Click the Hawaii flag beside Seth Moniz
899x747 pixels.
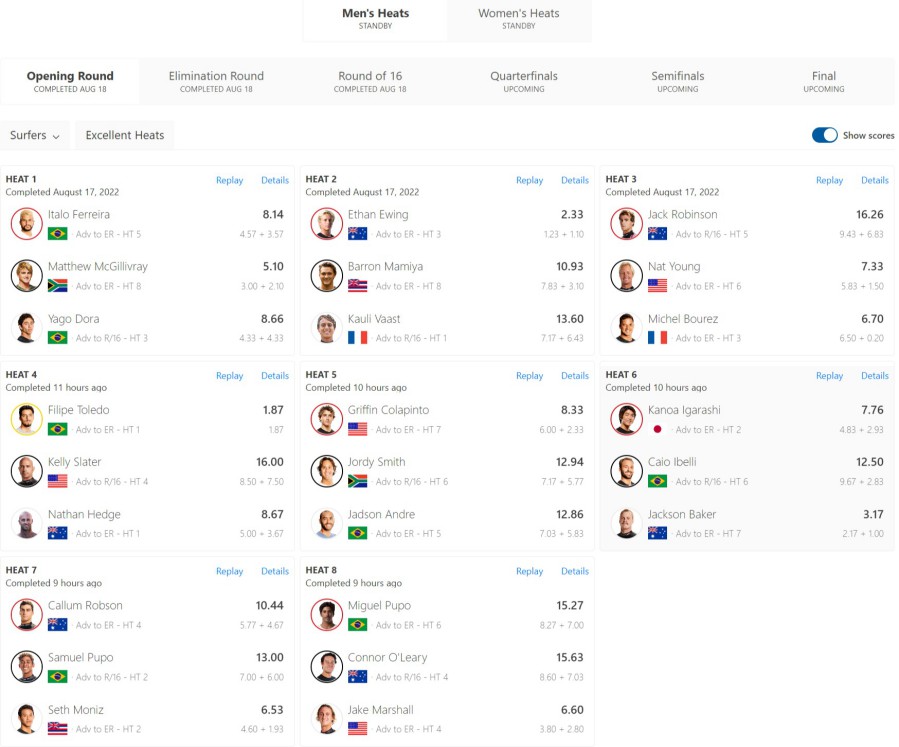57,729
